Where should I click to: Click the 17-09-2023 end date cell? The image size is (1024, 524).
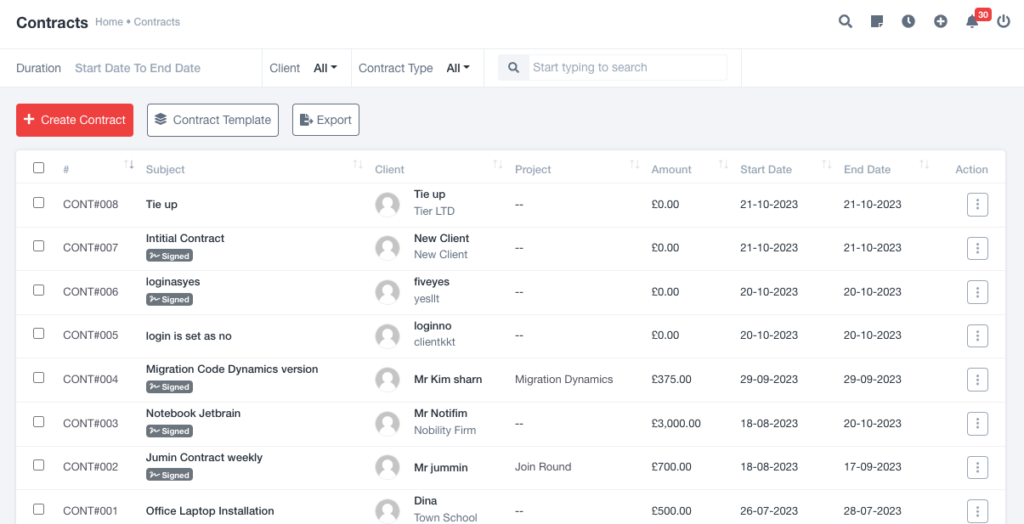point(872,467)
